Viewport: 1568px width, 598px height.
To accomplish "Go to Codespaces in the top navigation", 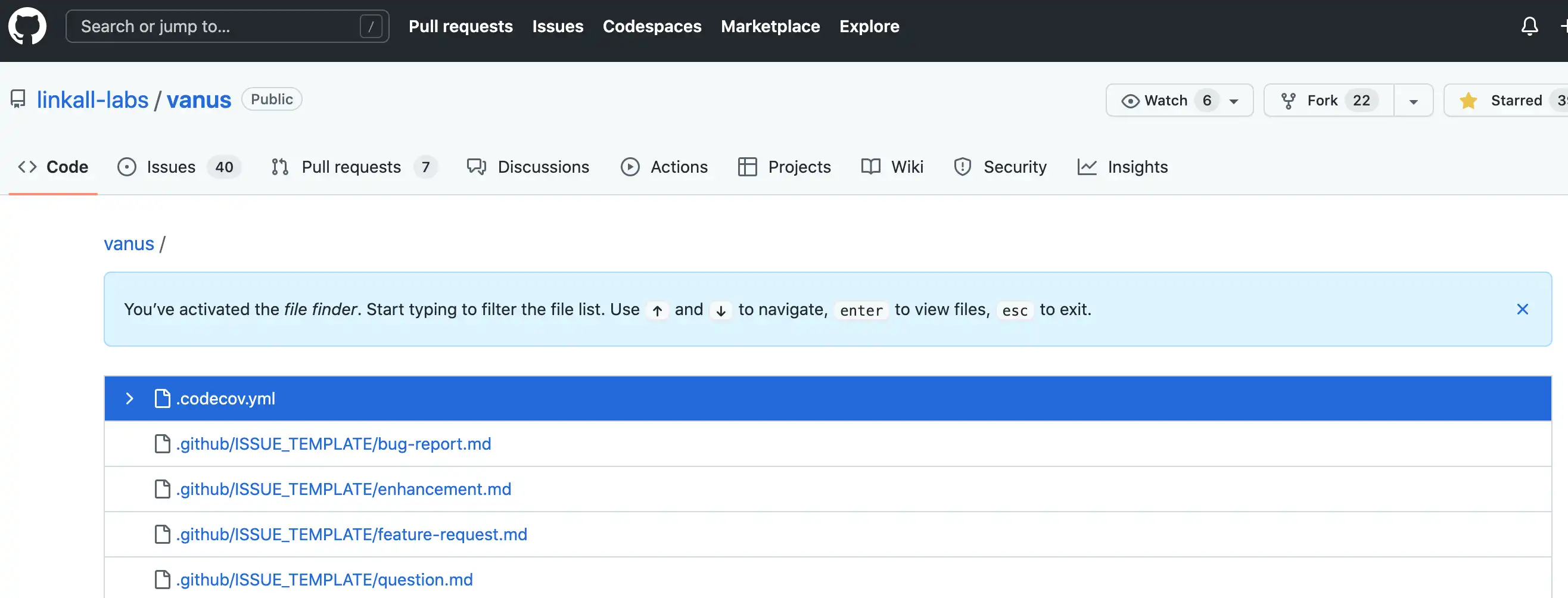I will point(652,26).
